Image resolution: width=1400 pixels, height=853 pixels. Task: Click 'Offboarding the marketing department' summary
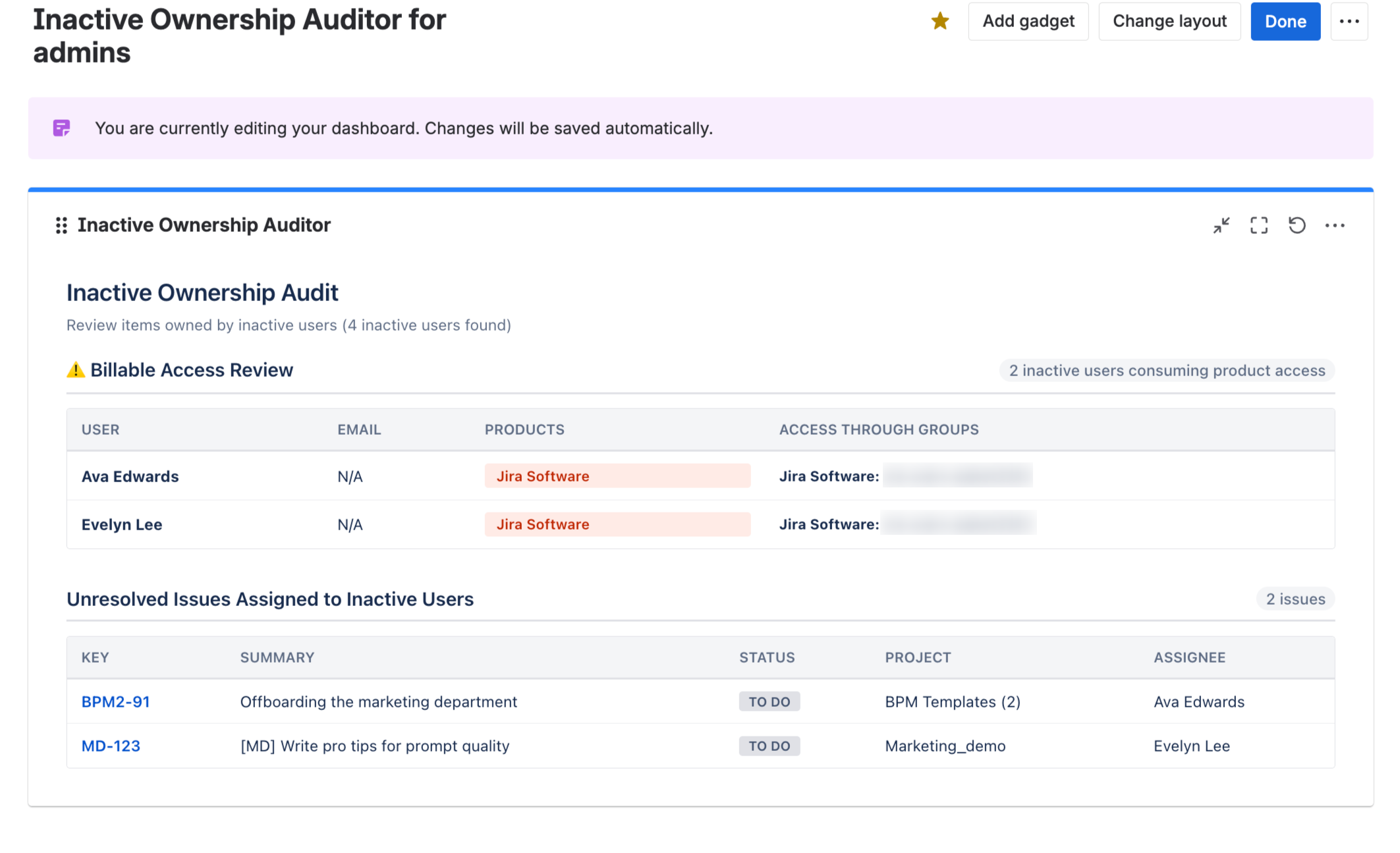point(378,702)
